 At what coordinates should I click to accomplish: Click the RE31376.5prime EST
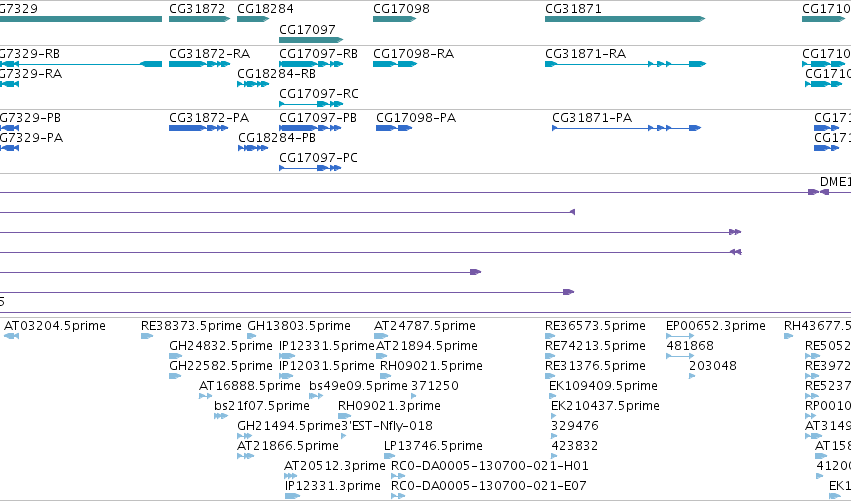(x=550, y=376)
